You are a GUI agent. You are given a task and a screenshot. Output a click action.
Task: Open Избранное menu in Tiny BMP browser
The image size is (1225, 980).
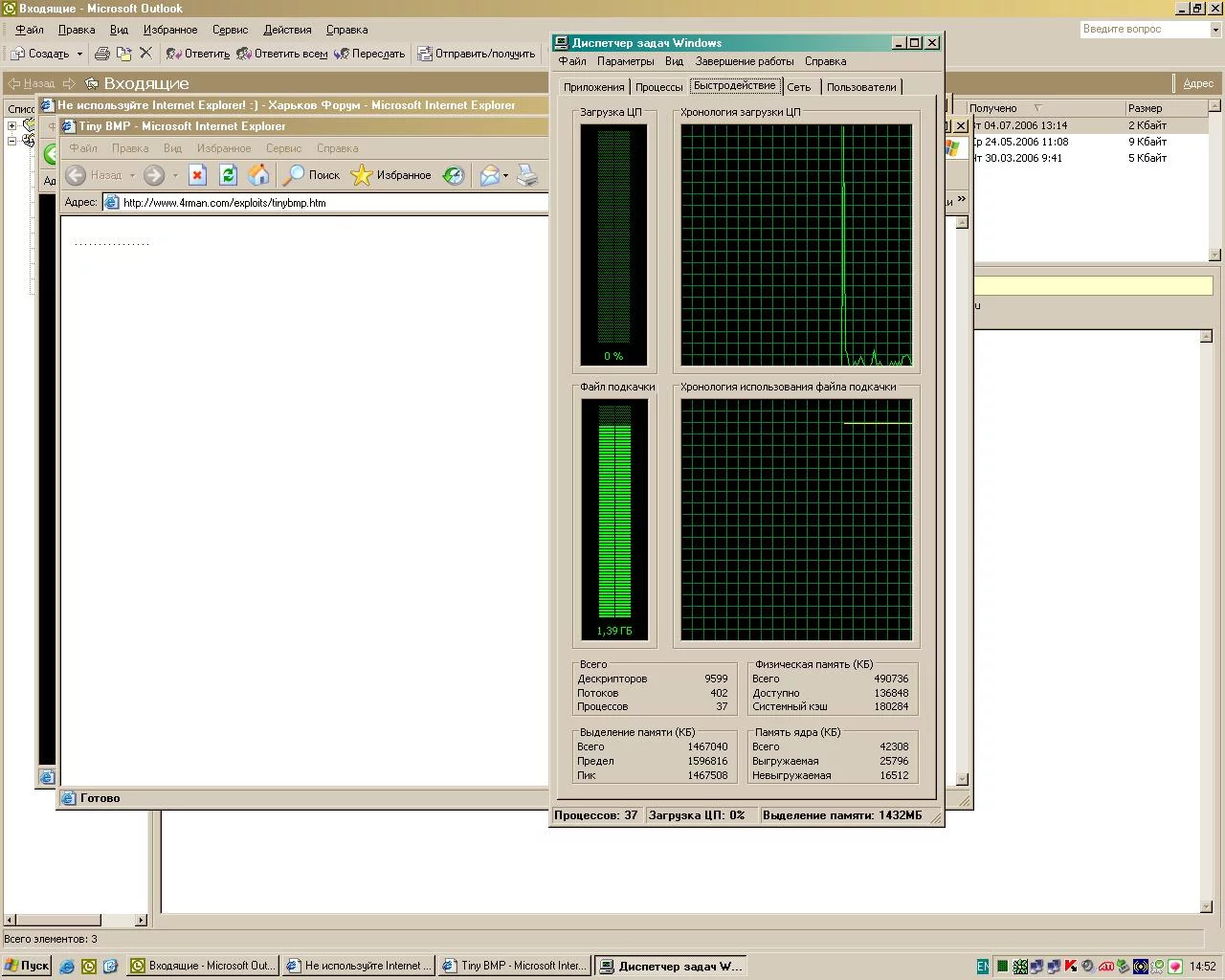click(224, 148)
